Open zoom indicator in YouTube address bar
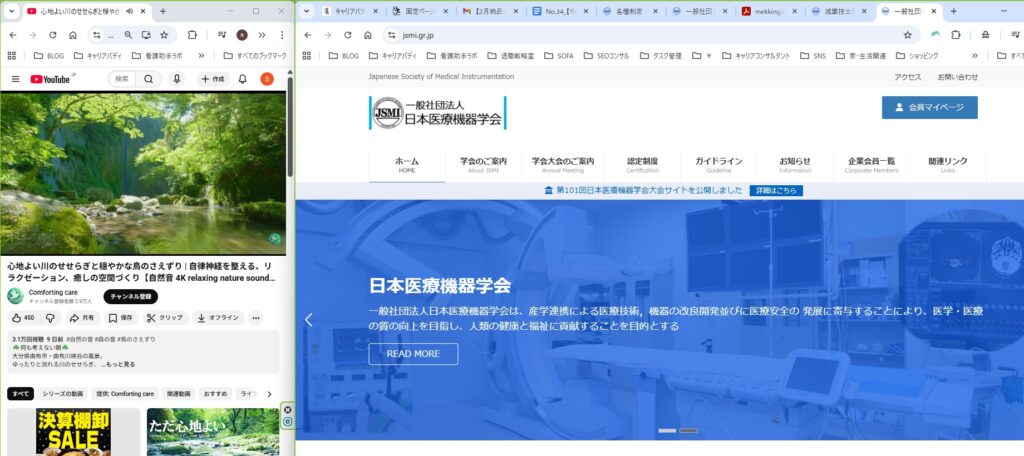Image resolution: width=1024 pixels, height=456 pixels. [128, 35]
